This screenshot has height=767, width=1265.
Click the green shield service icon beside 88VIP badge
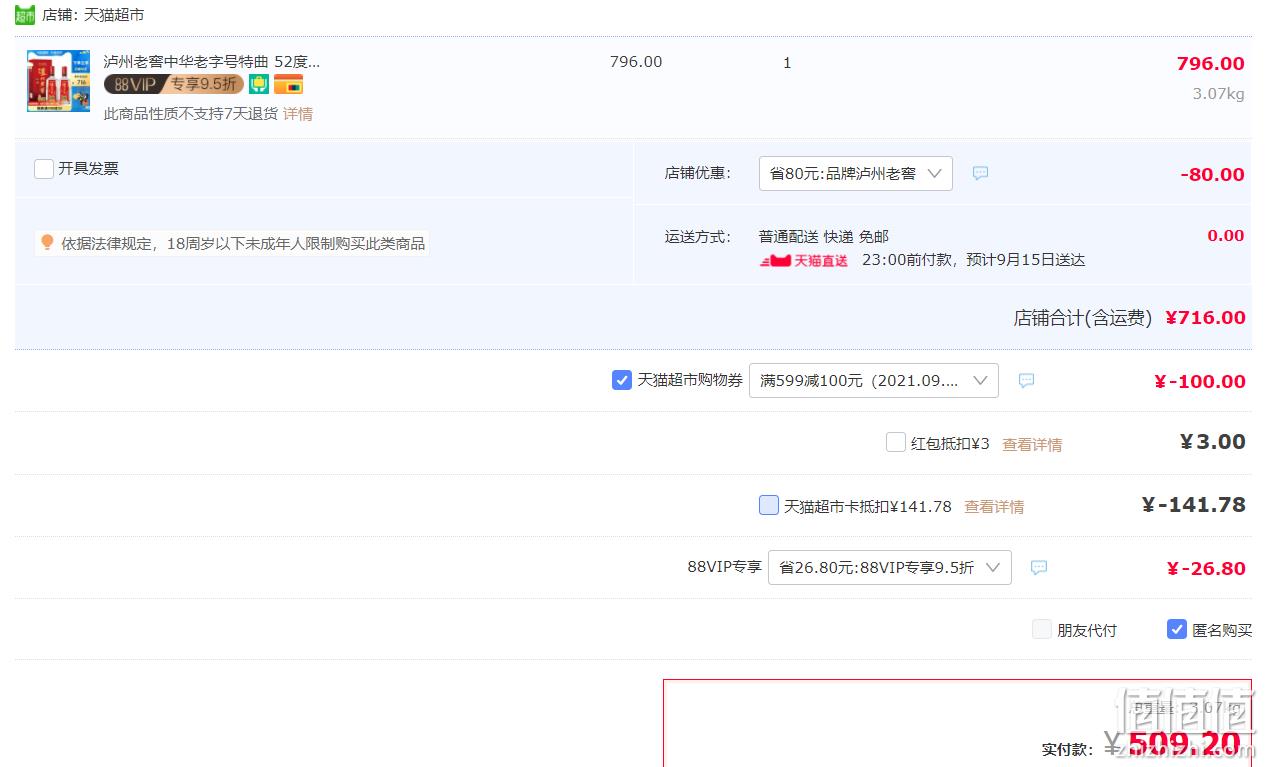tap(259, 84)
